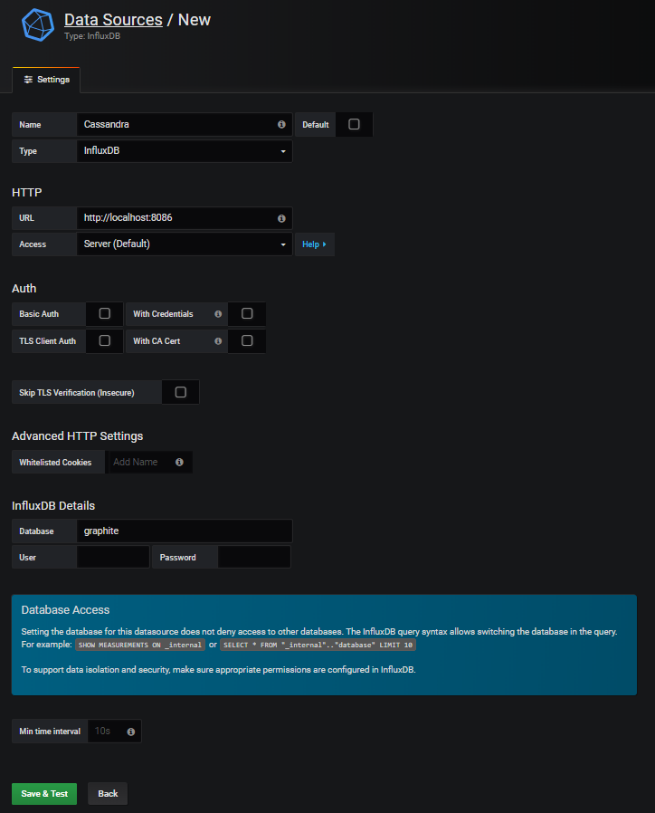Viewport: 655px width, 813px height.
Task: Open the Type dropdown showing InfluxDB
Action: [185, 151]
